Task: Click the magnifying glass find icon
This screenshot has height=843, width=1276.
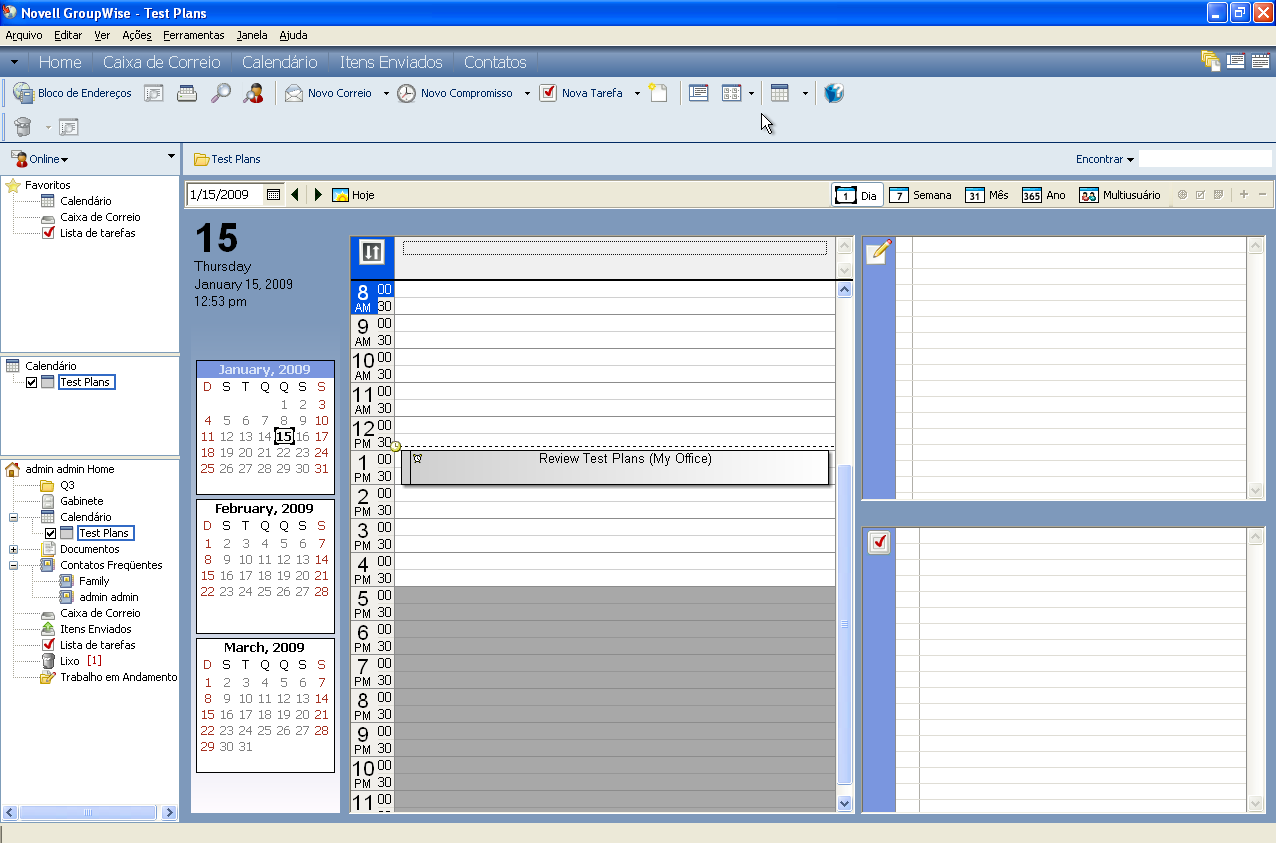Action: [221, 93]
